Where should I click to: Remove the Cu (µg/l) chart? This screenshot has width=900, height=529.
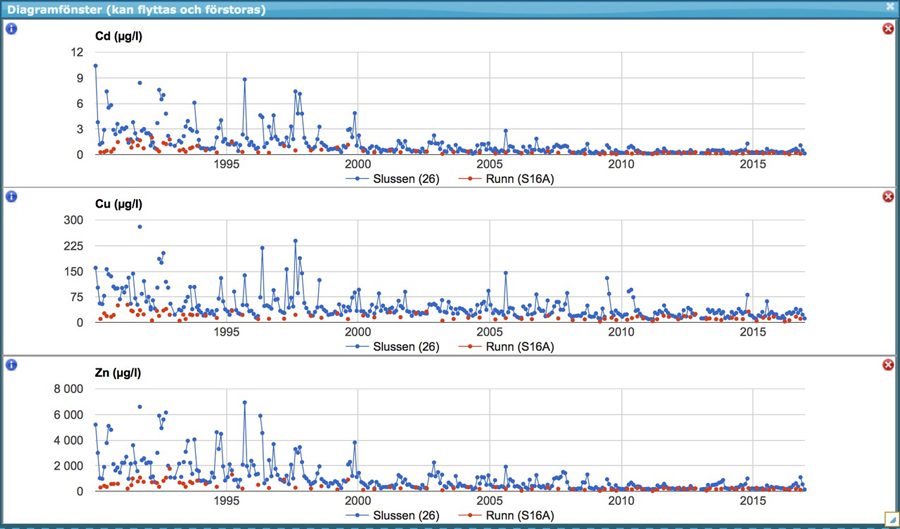pos(888,197)
